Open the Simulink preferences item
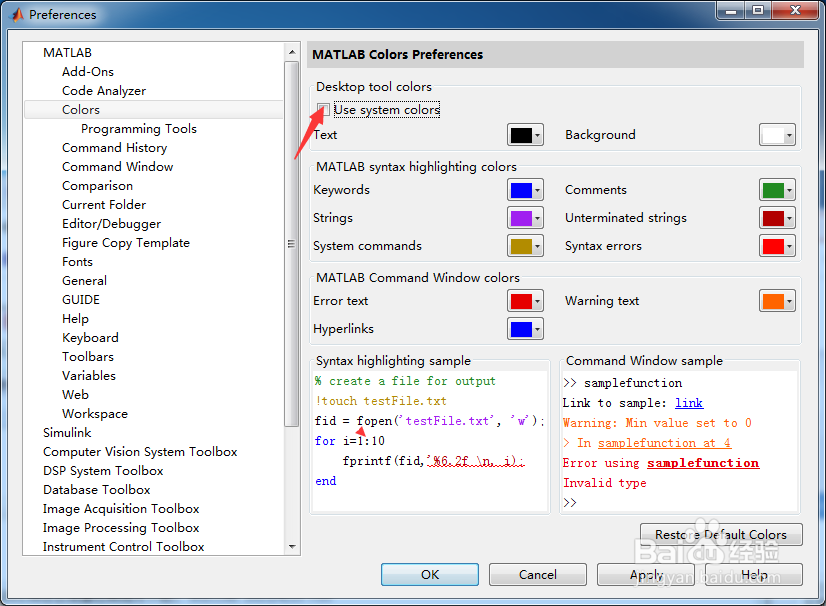Image resolution: width=826 pixels, height=606 pixels. click(67, 433)
